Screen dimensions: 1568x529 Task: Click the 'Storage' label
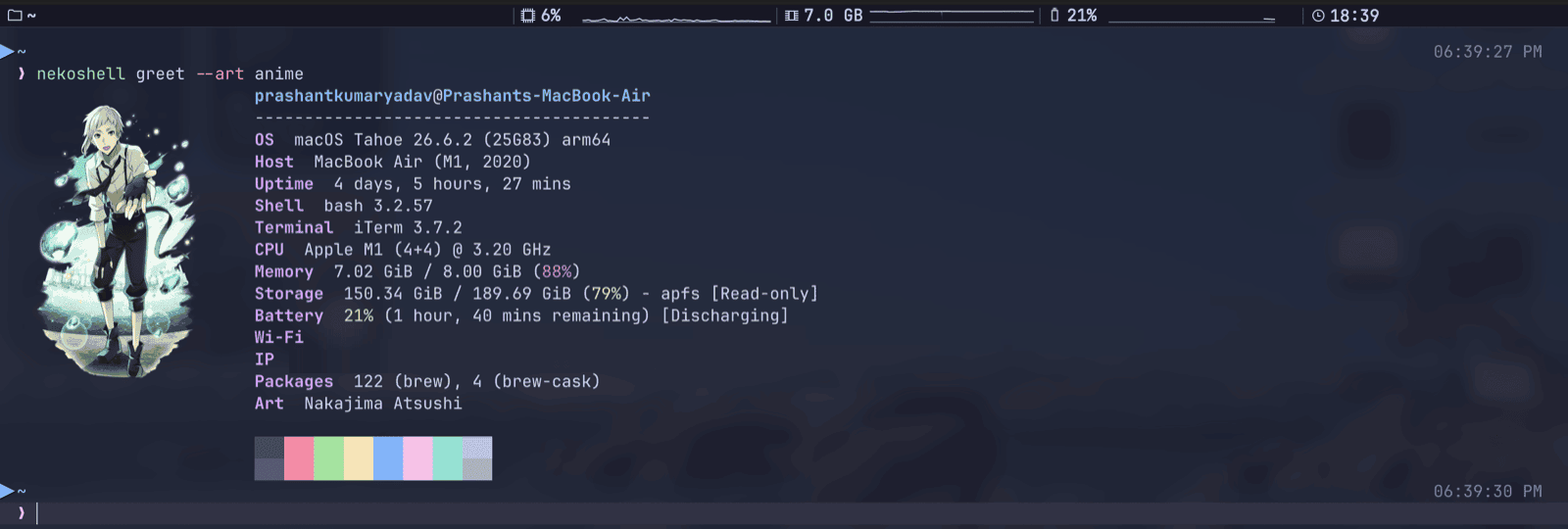tap(289, 294)
